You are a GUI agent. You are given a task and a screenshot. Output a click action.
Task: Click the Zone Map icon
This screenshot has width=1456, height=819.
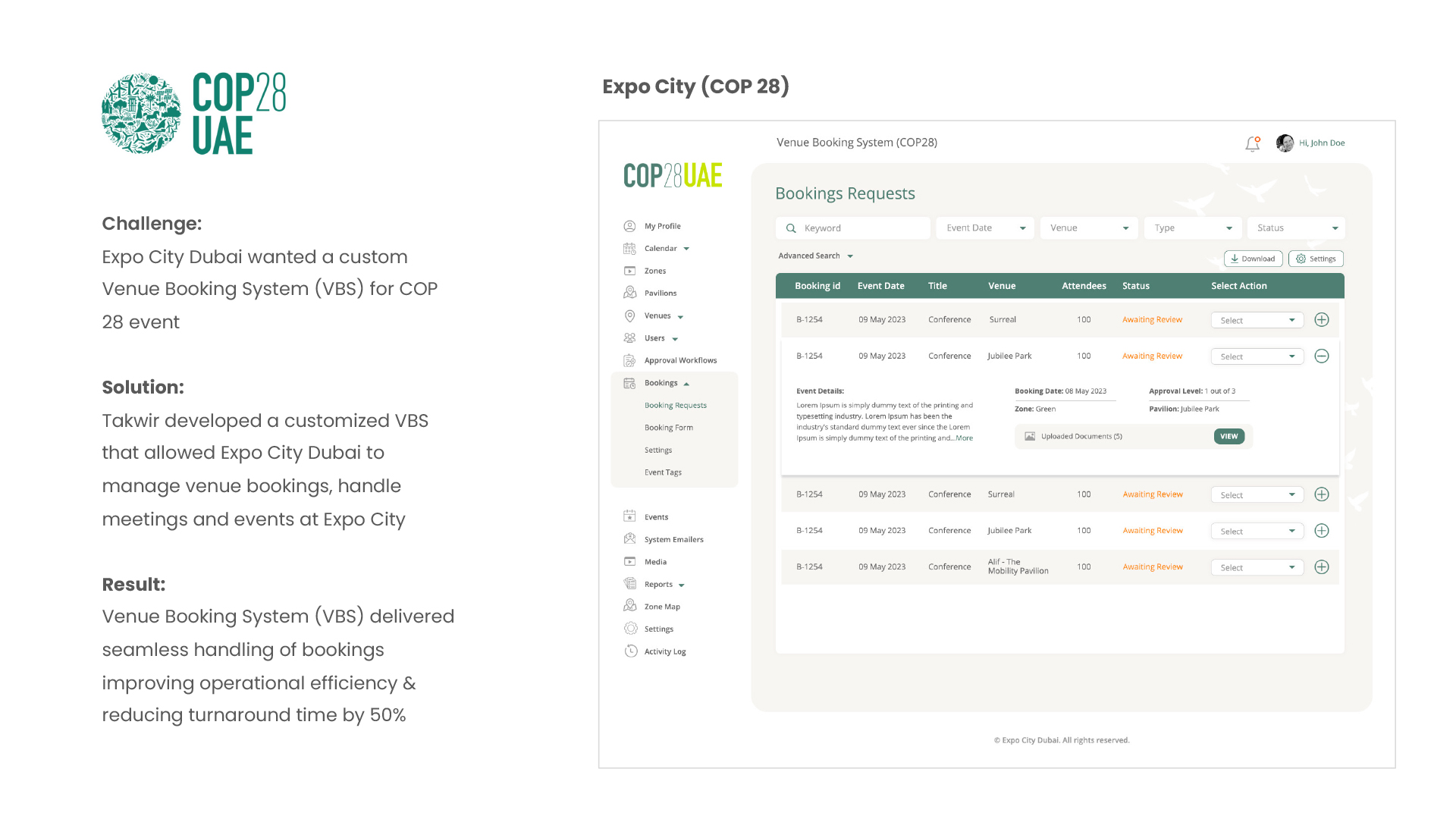pos(629,606)
